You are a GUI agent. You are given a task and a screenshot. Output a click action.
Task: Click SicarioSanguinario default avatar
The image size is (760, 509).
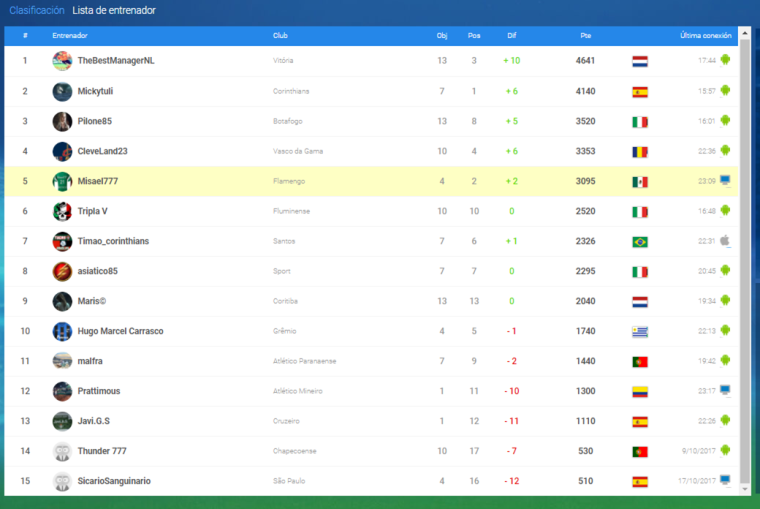tap(62, 481)
